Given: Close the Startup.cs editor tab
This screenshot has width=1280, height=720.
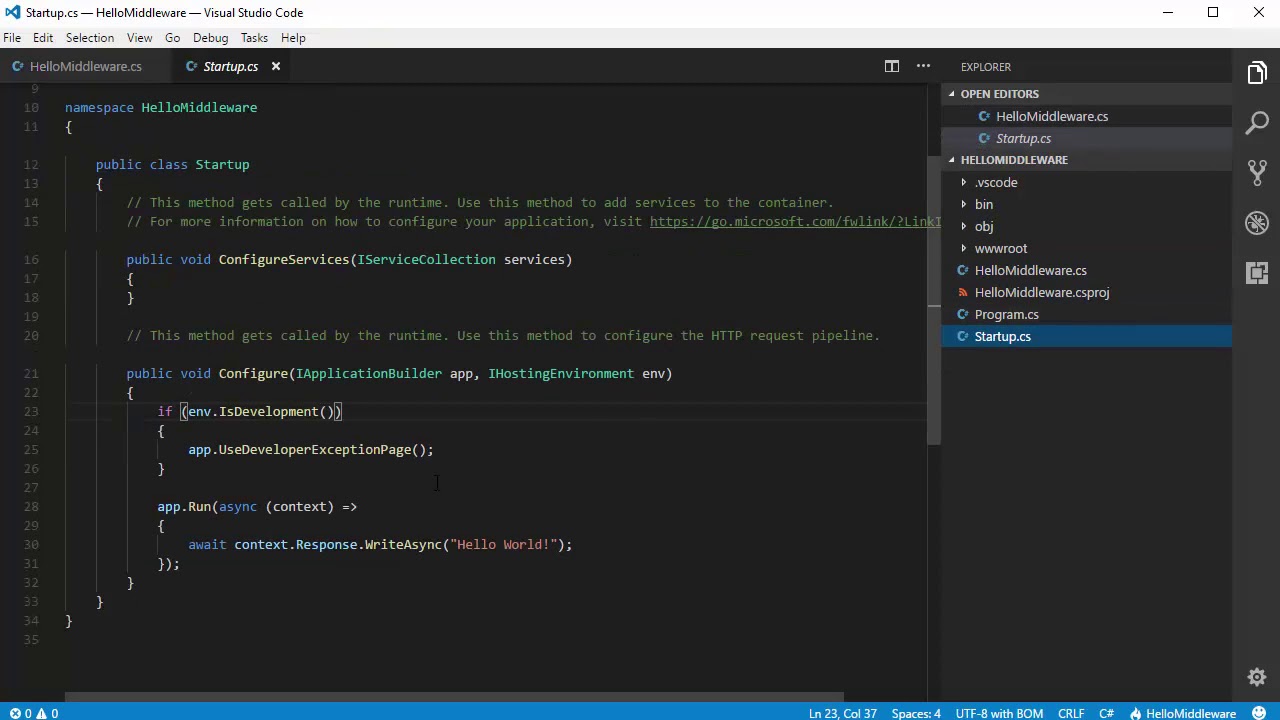Looking at the screenshot, I should click(275, 66).
